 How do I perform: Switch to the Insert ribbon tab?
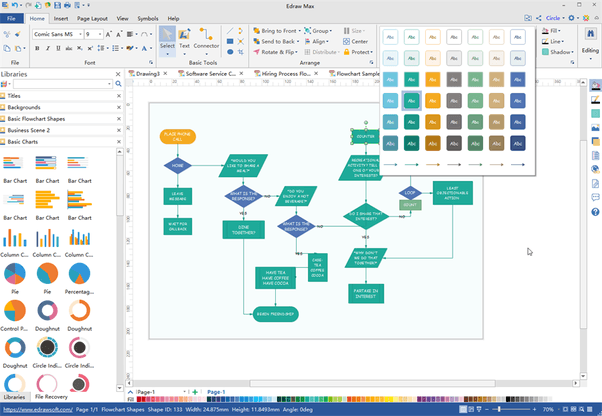click(x=62, y=18)
